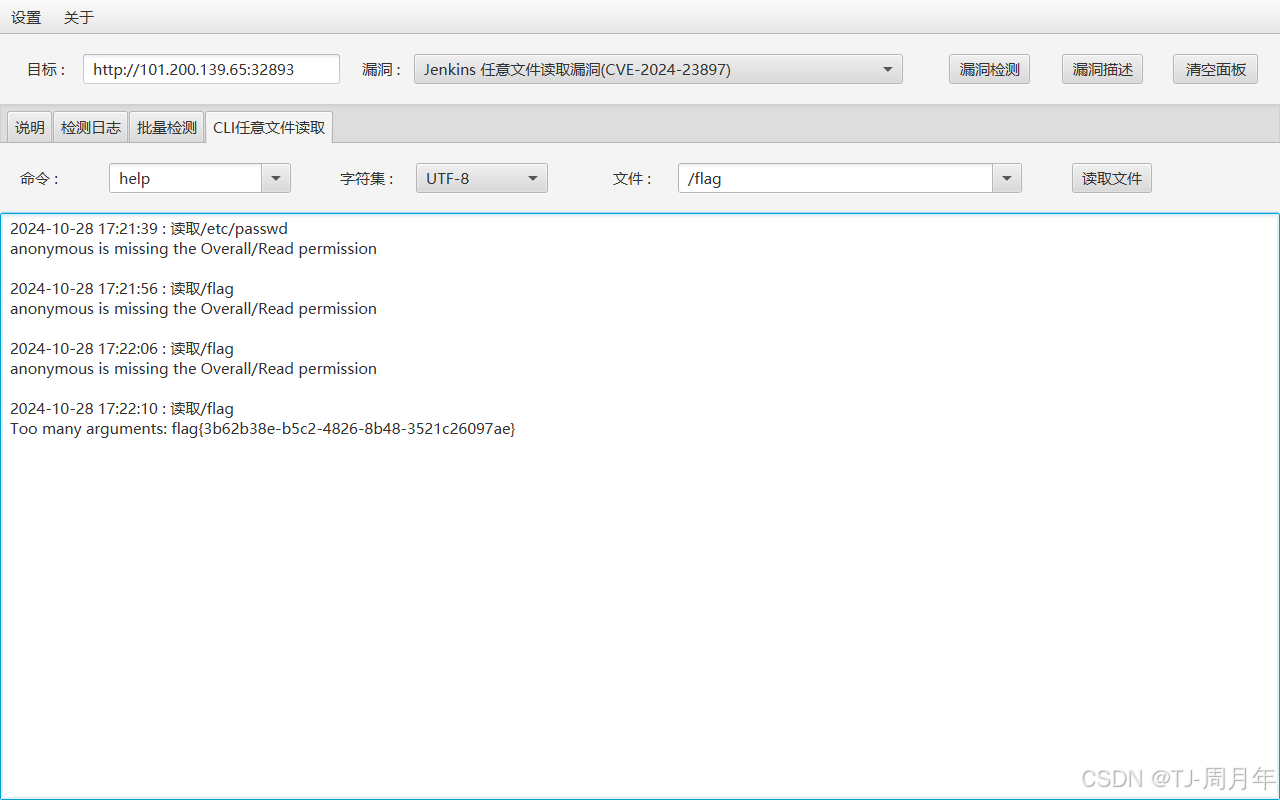
Task: Expand the 命令 combo box arrow
Action: [276, 178]
